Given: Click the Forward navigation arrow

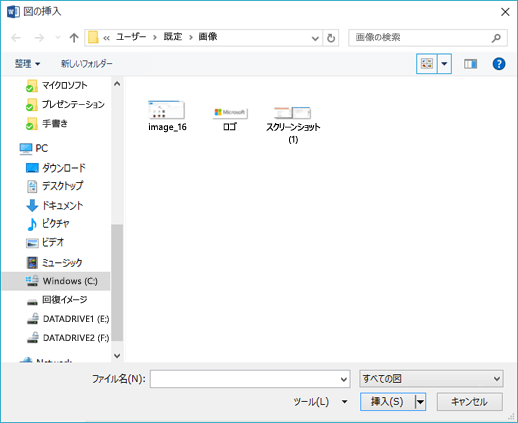Looking at the screenshot, I should tap(39, 38).
